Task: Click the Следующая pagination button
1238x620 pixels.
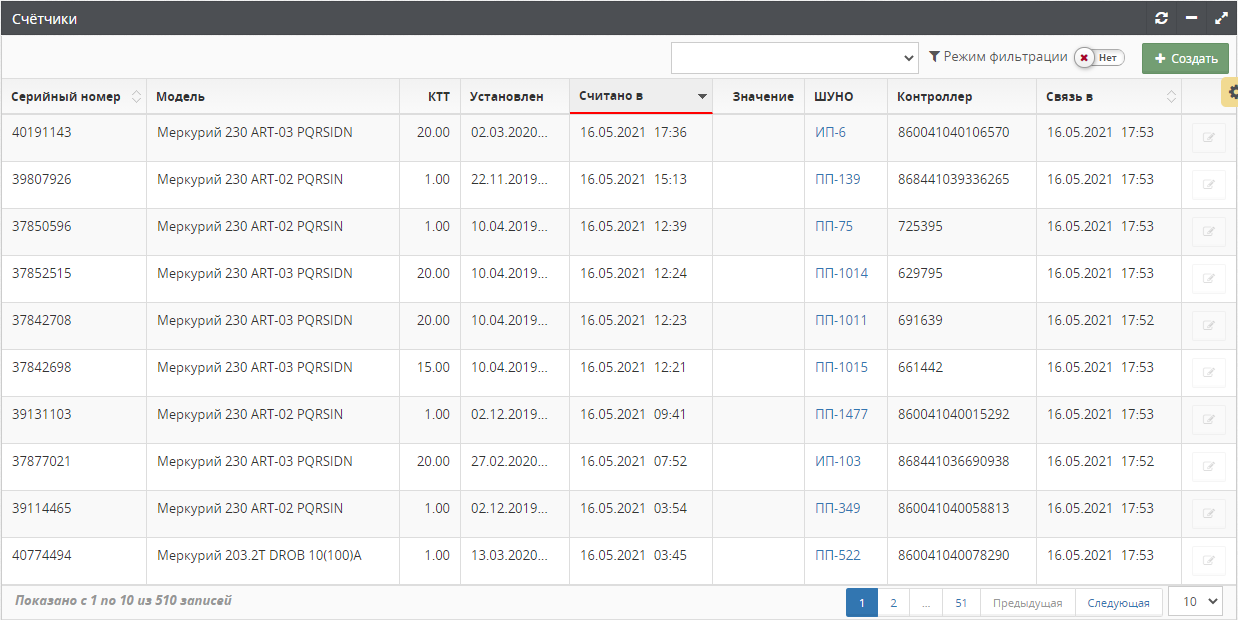Action: click(1118, 603)
